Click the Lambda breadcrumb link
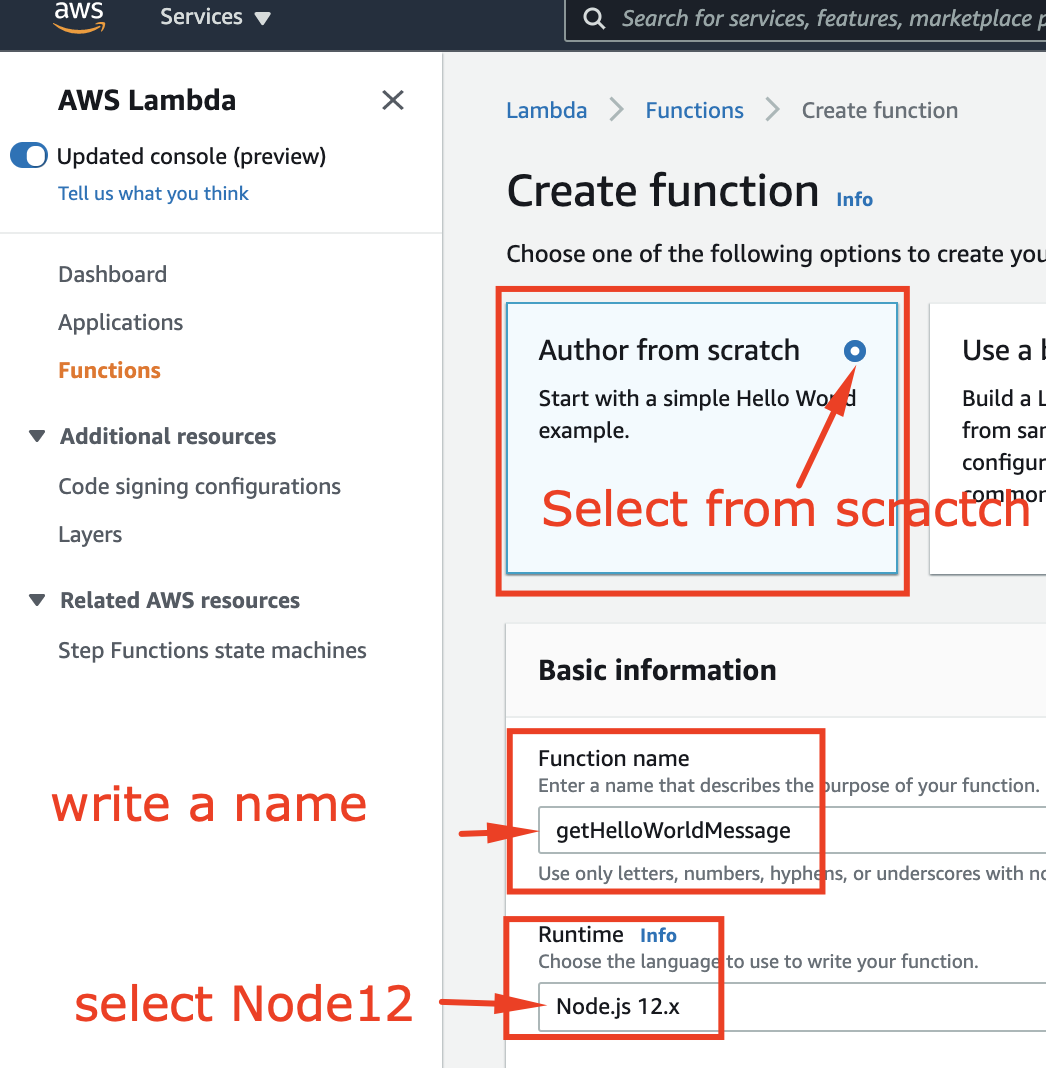This screenshot has height=1068, width=1046. 546,110
